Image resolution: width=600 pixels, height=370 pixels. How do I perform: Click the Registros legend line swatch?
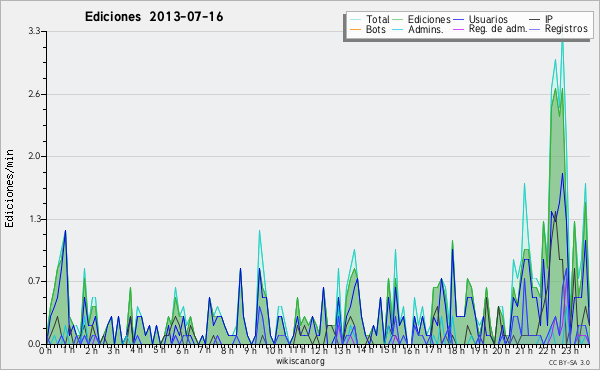(535, 29)
